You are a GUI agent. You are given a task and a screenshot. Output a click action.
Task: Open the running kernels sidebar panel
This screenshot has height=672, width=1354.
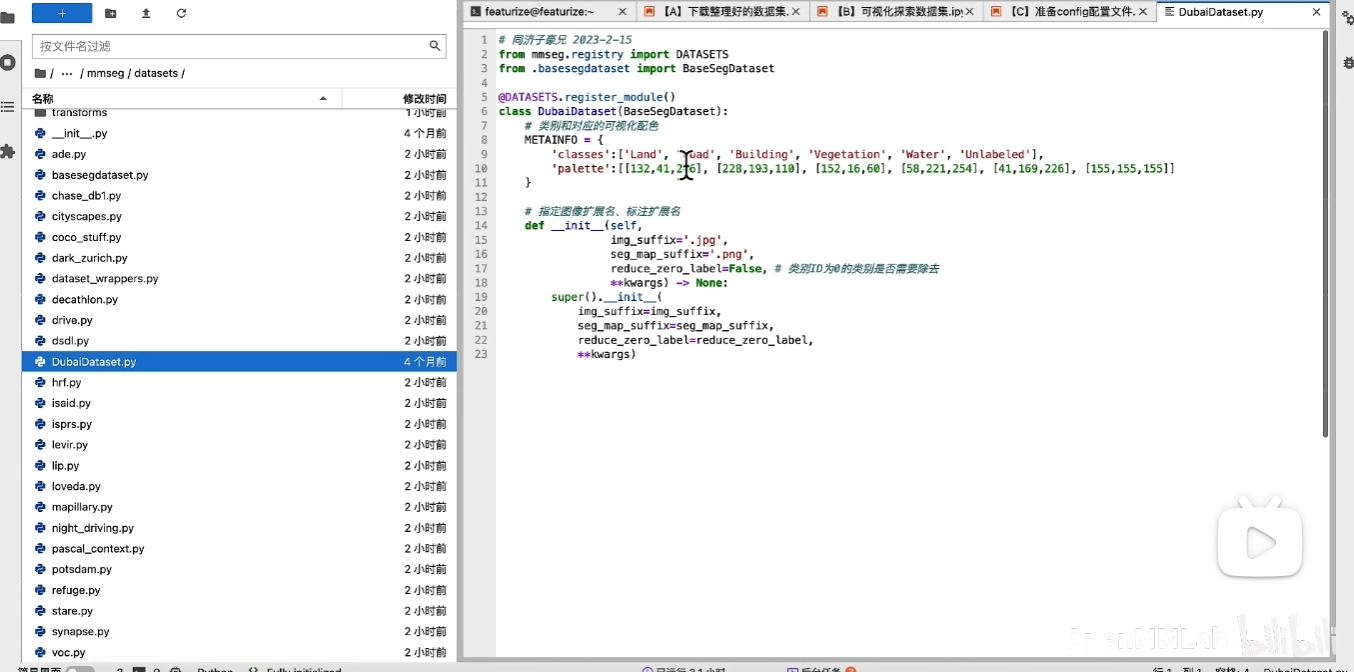click(8, 62)
